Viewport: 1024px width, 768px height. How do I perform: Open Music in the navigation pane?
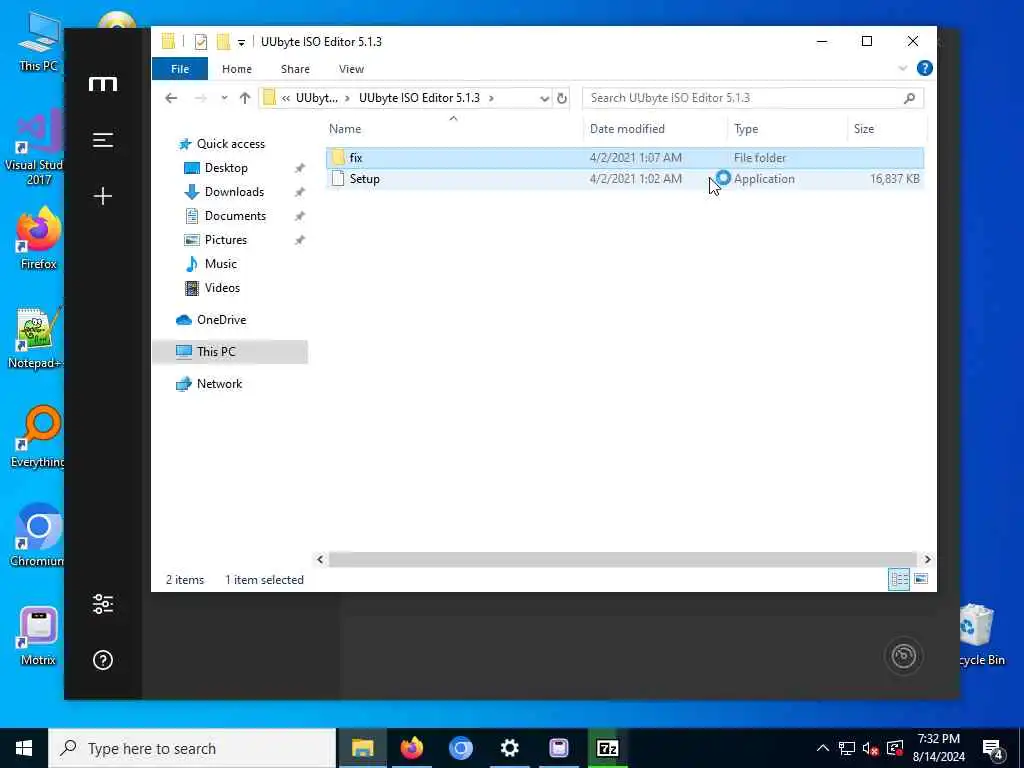(x=220, y=264)
